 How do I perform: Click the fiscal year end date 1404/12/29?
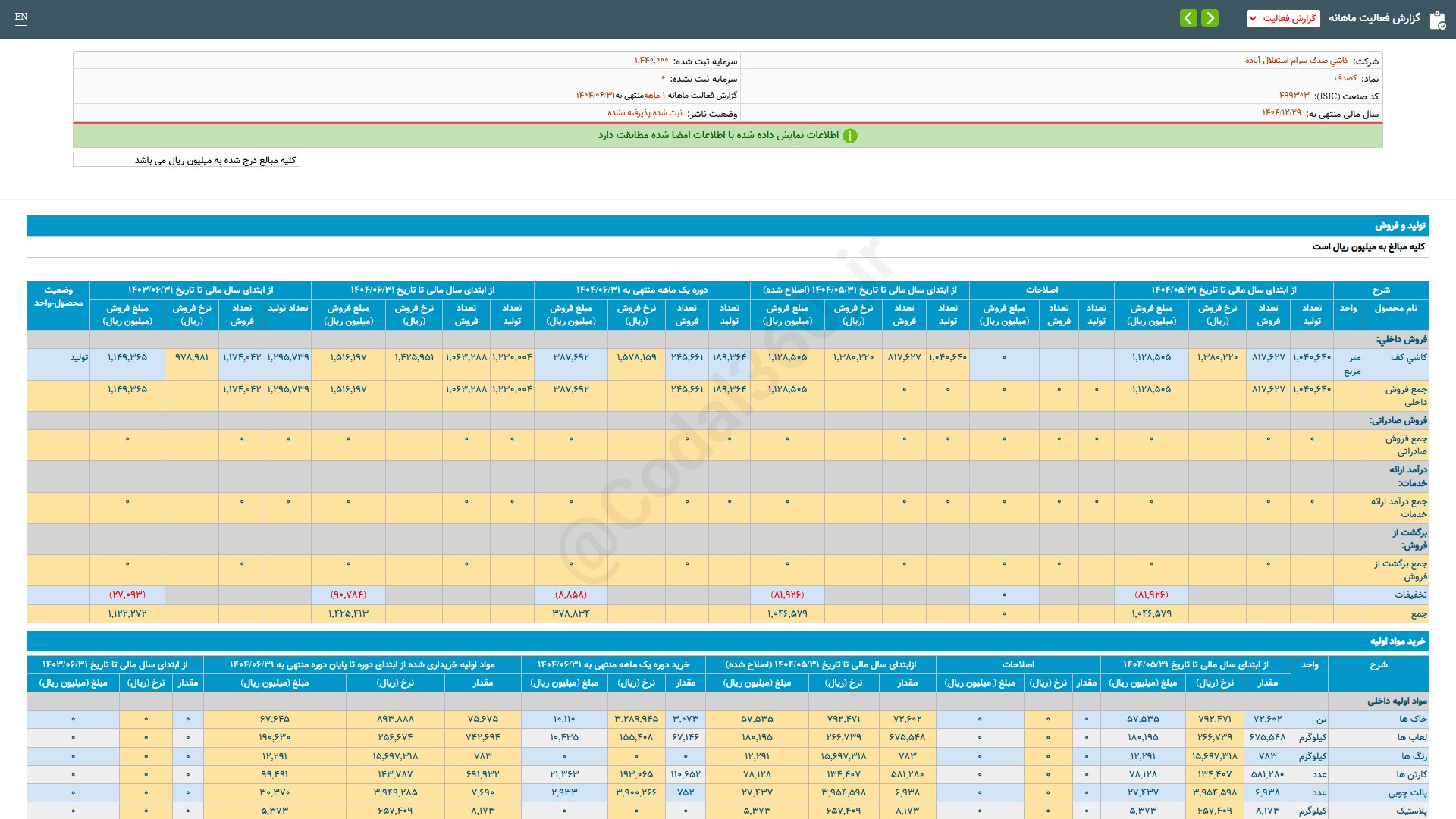tap(1281, 113)
